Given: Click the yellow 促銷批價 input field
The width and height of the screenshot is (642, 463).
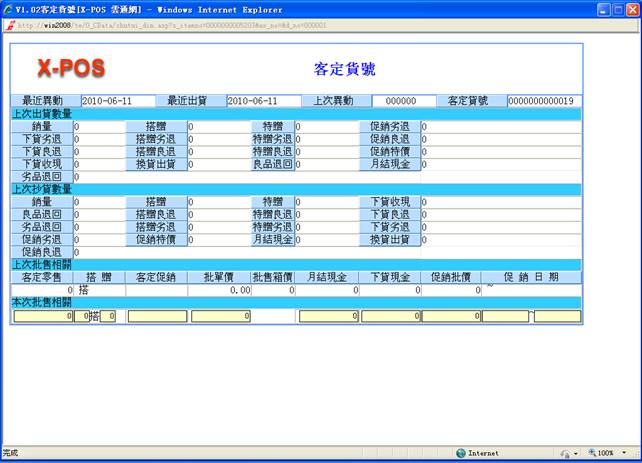Looking at the screenshot, I should (450, 316).
